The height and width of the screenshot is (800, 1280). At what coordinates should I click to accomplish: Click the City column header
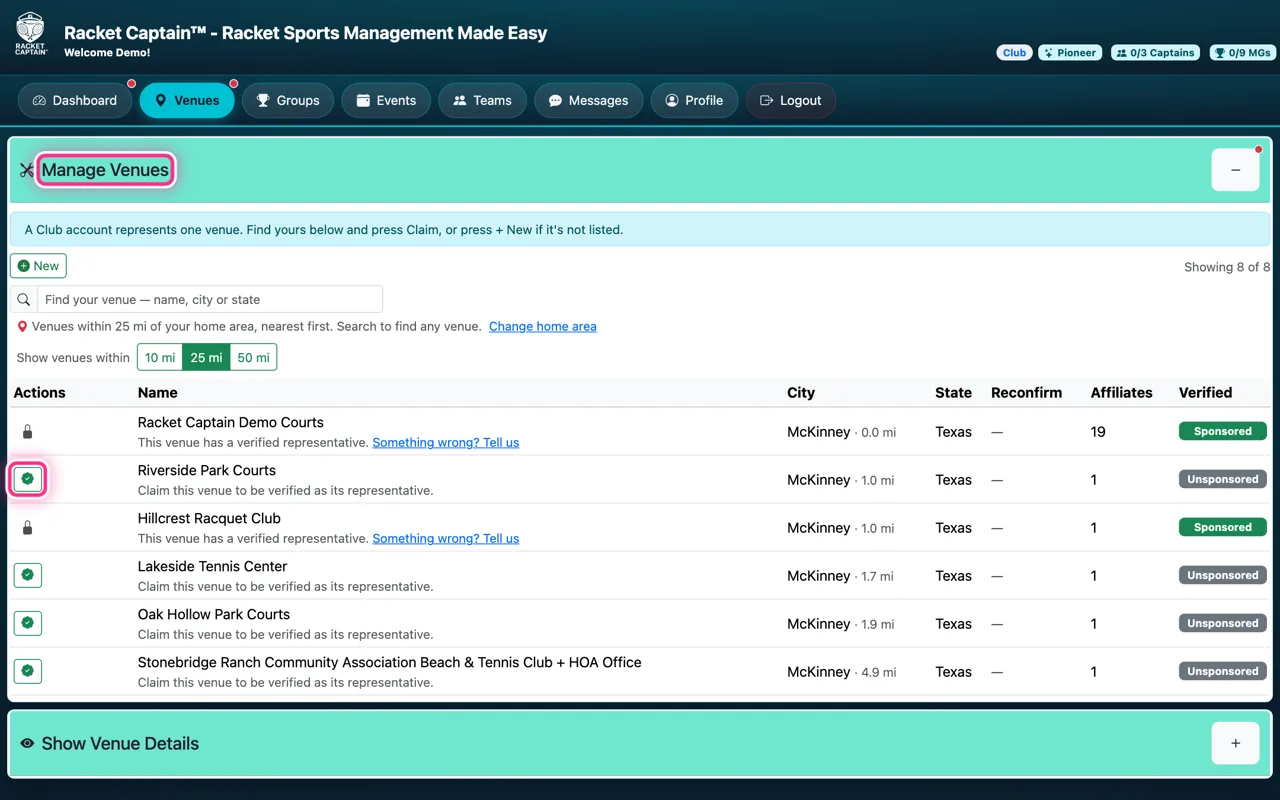tap(801, 393)
